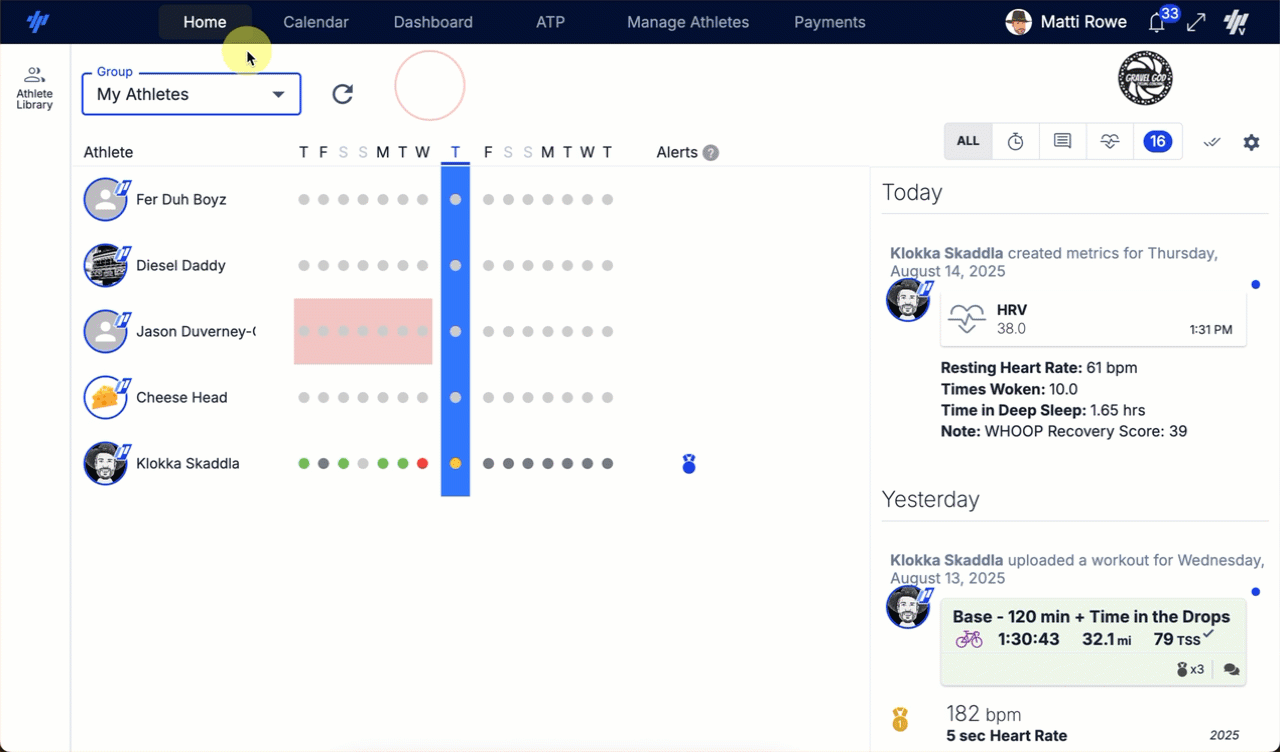Toggle the comments feed filter
Viewport: 1280px width, 752px height.
point(1062,142)
